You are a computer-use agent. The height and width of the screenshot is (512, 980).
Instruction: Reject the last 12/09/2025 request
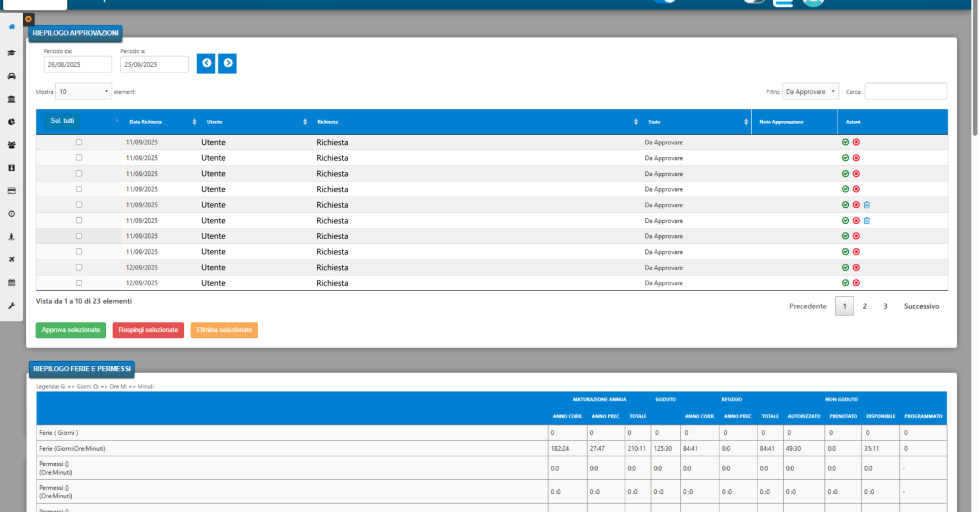click(x=856, y=283)
